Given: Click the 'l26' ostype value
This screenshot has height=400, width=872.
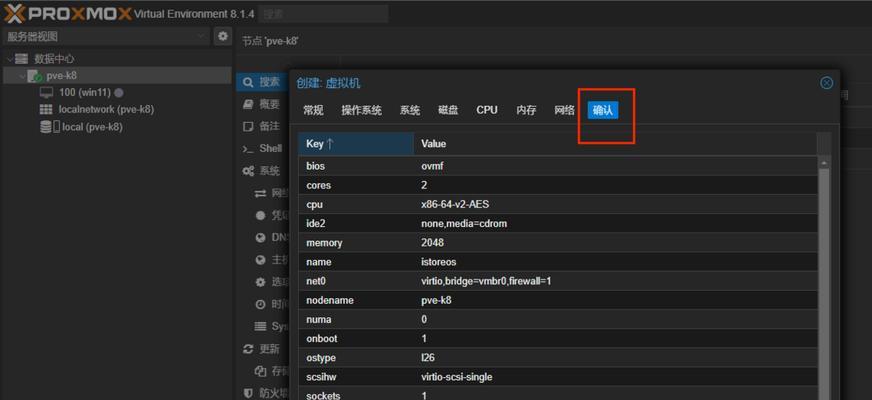Looking at the screenshot, I should (428, 358).
